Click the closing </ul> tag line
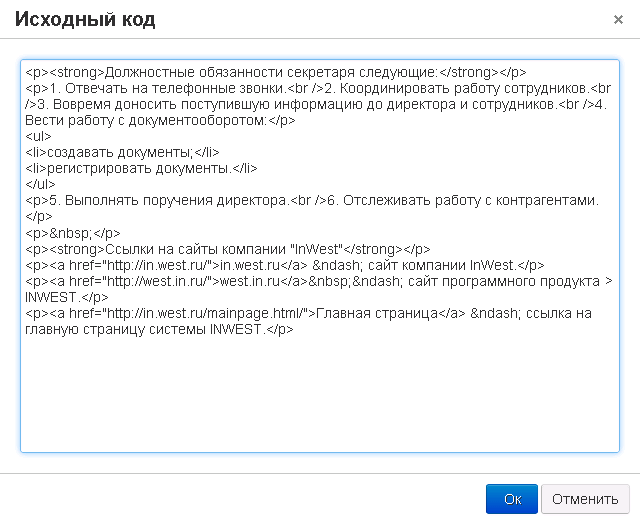 point(40,184)
